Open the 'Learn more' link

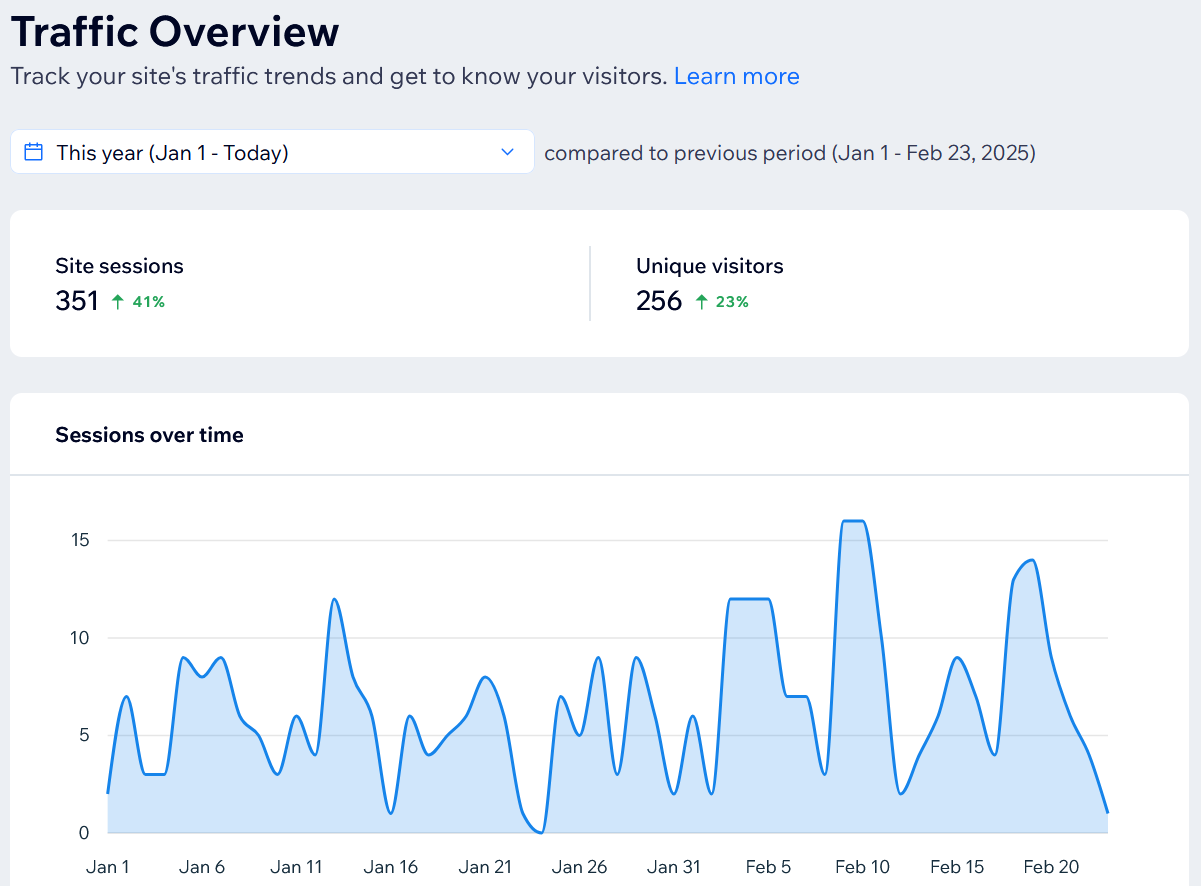[736, 75]
